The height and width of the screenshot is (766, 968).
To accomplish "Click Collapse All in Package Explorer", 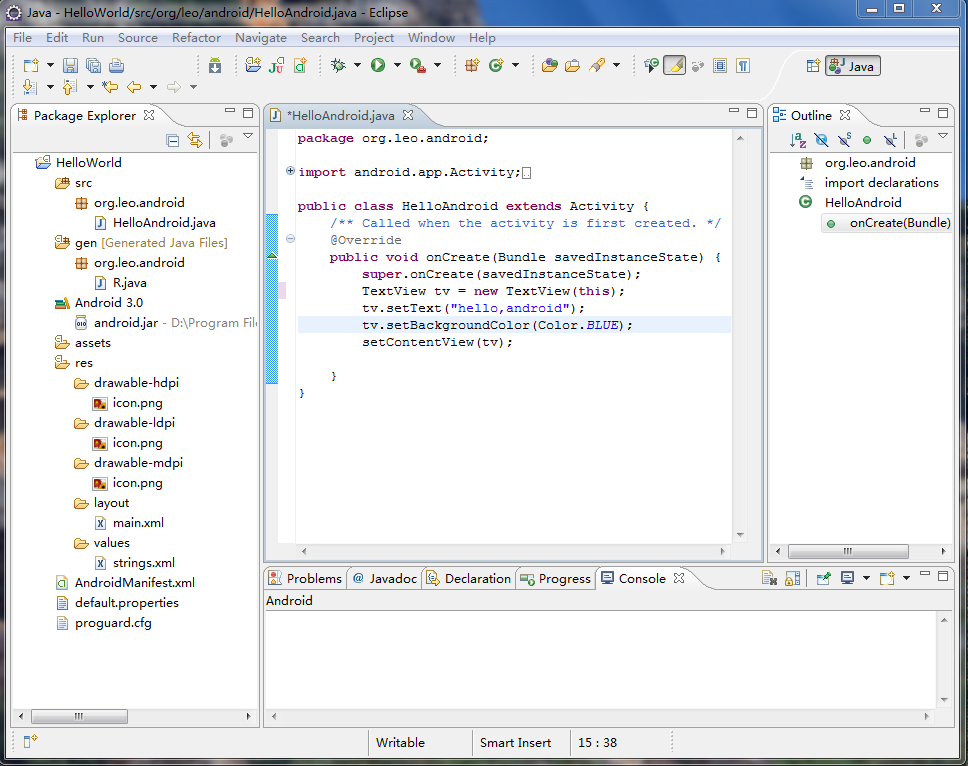I will 173,141.
